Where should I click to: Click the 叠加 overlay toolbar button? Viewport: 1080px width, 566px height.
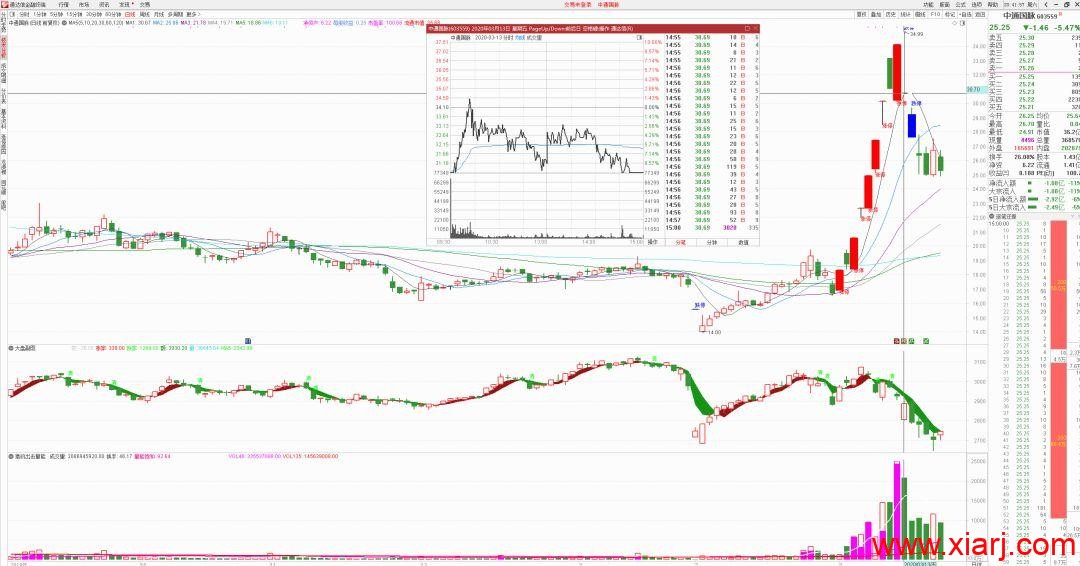[x=876, y=14]
